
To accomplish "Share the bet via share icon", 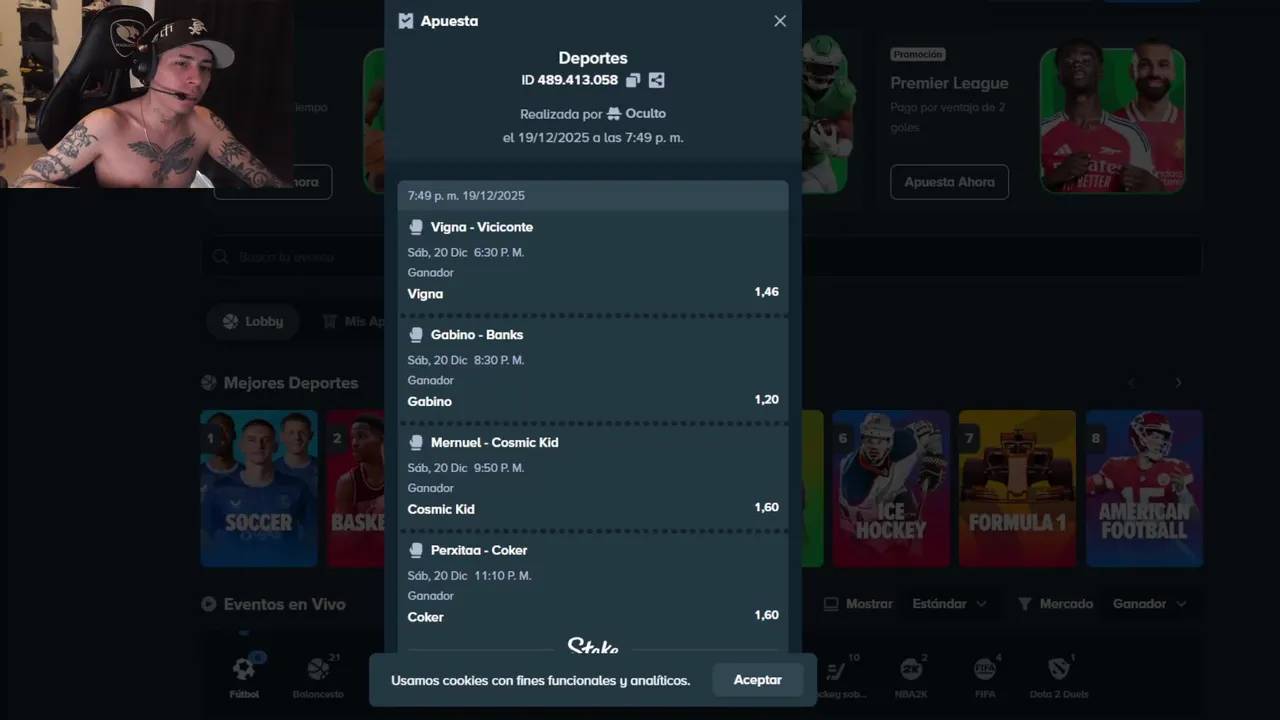I will 656,80.
